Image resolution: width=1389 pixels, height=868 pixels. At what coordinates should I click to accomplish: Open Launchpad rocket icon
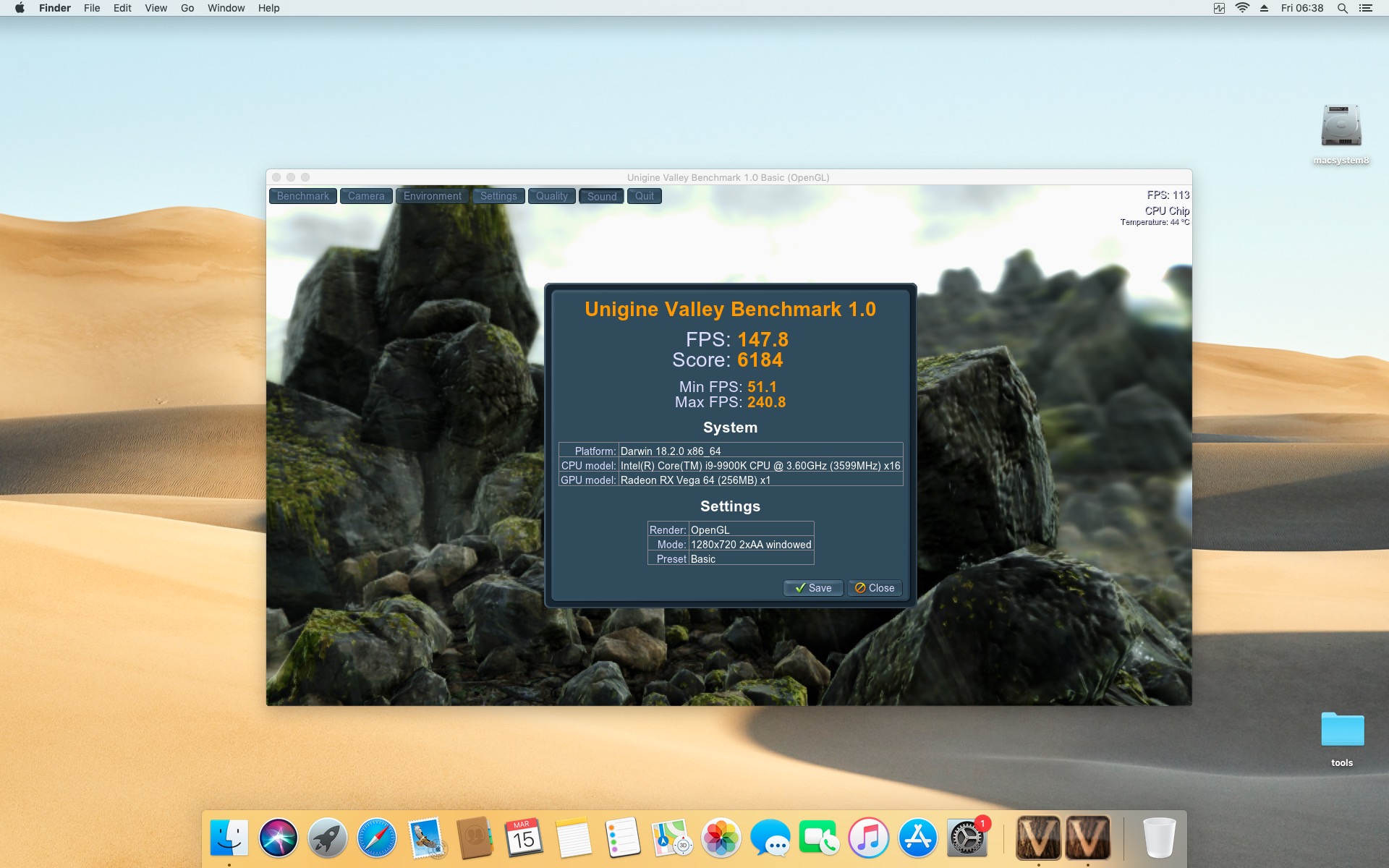328,838
